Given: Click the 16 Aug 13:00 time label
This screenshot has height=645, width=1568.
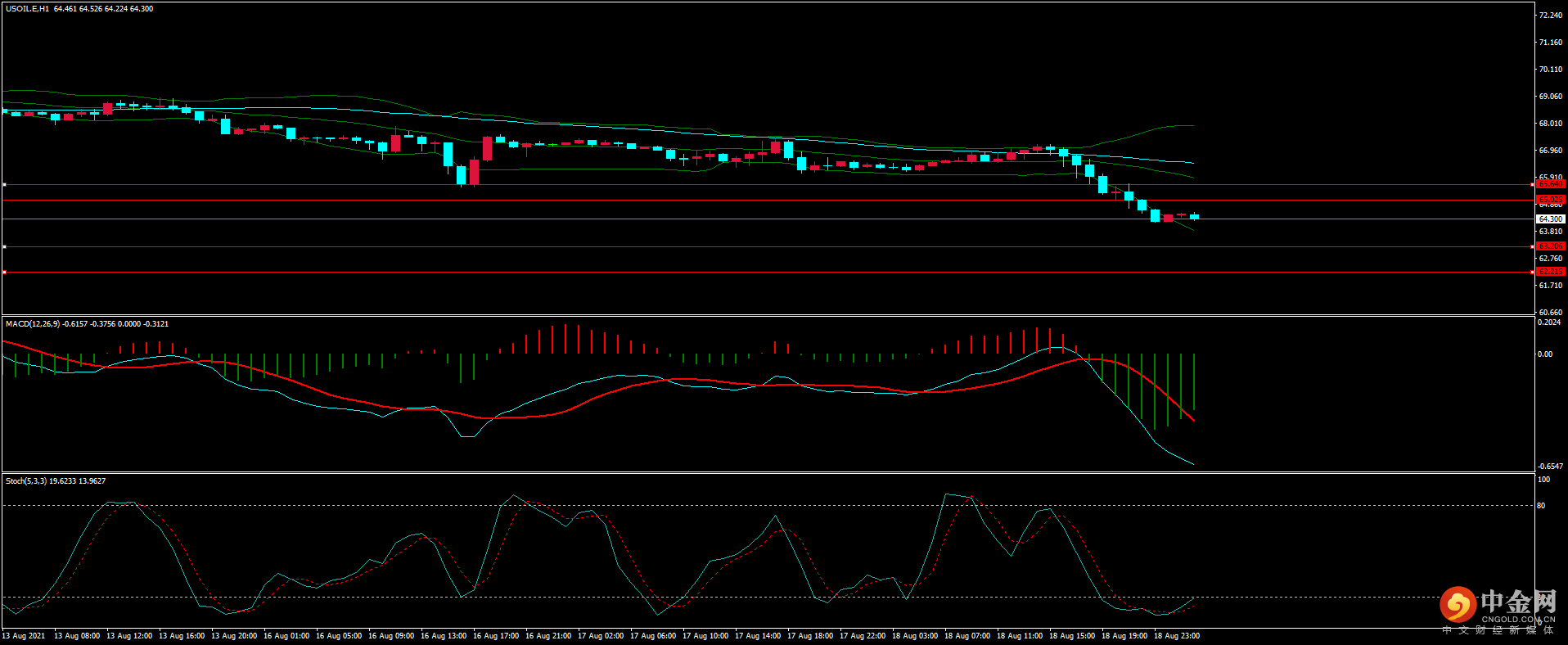Looking at the screenshot, I should tap(443, 636).
